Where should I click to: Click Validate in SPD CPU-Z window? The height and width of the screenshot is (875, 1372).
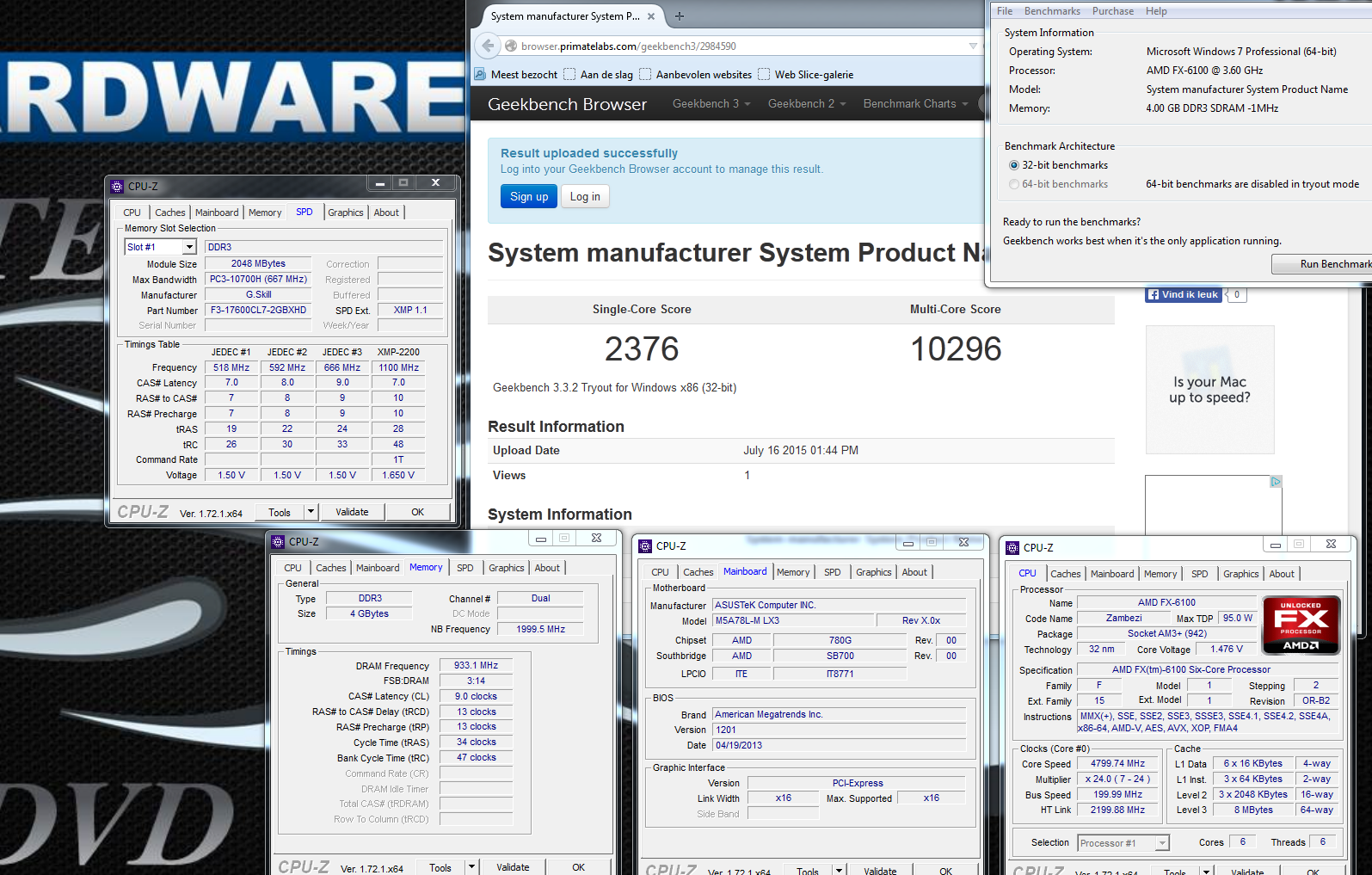[x=352, y=512]
